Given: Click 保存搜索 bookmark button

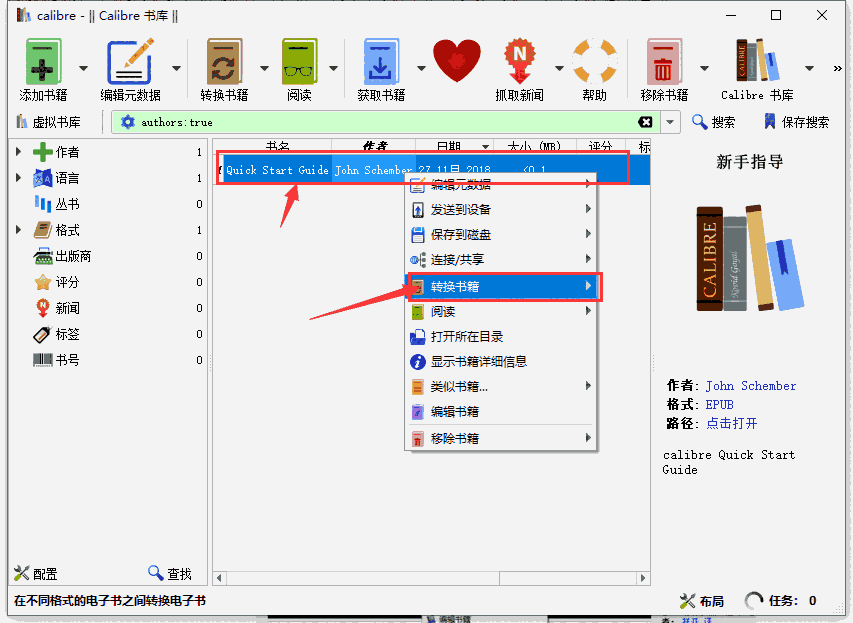Looking at the screenshot, I should tap(797, 122).
